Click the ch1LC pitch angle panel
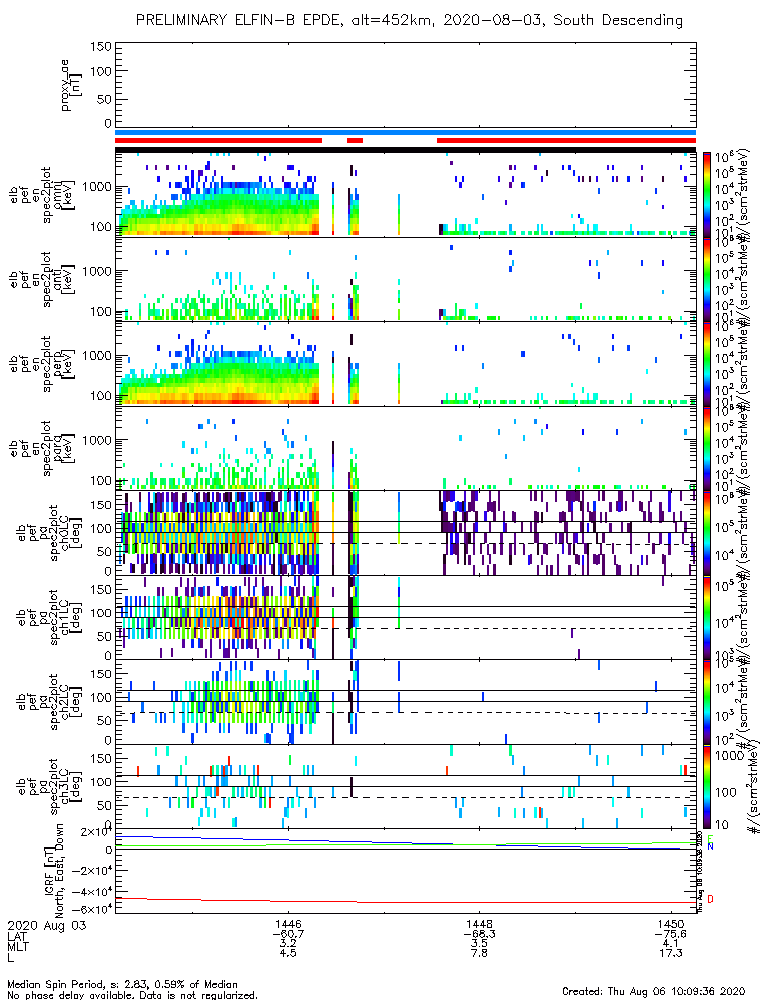The width and height of the screenshot is (775, 1000). point(405,617)
